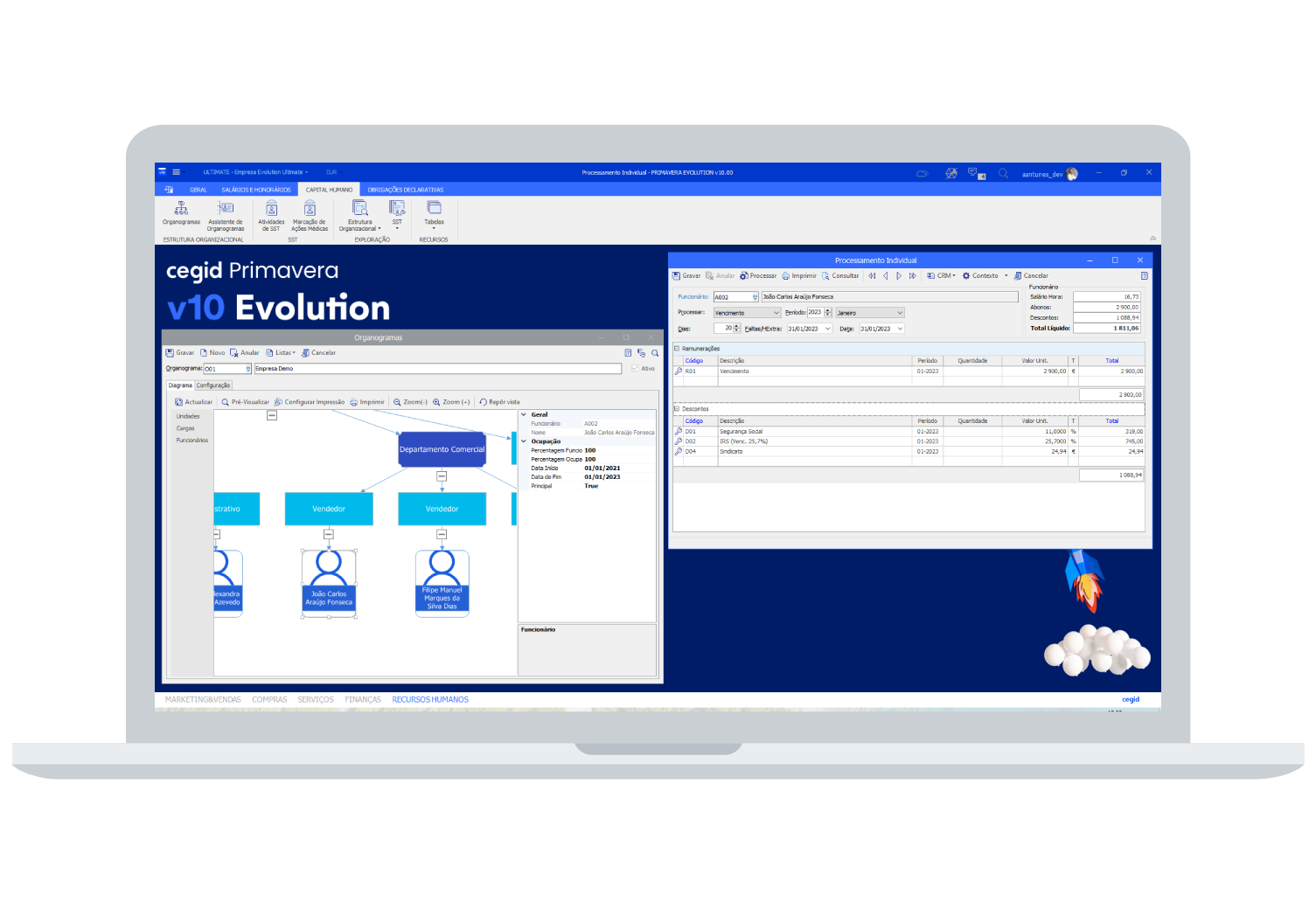Viewport: 1316px width, 916px height.
Task: Click the Organograma code field O01
Action: coord(227,369)
